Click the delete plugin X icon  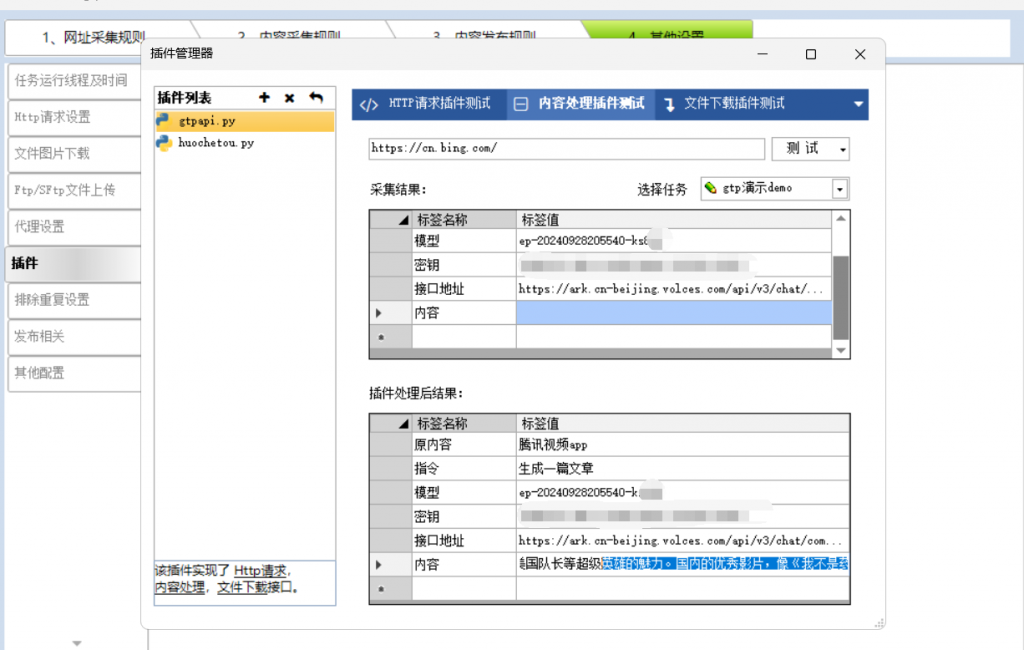point(290,98)
